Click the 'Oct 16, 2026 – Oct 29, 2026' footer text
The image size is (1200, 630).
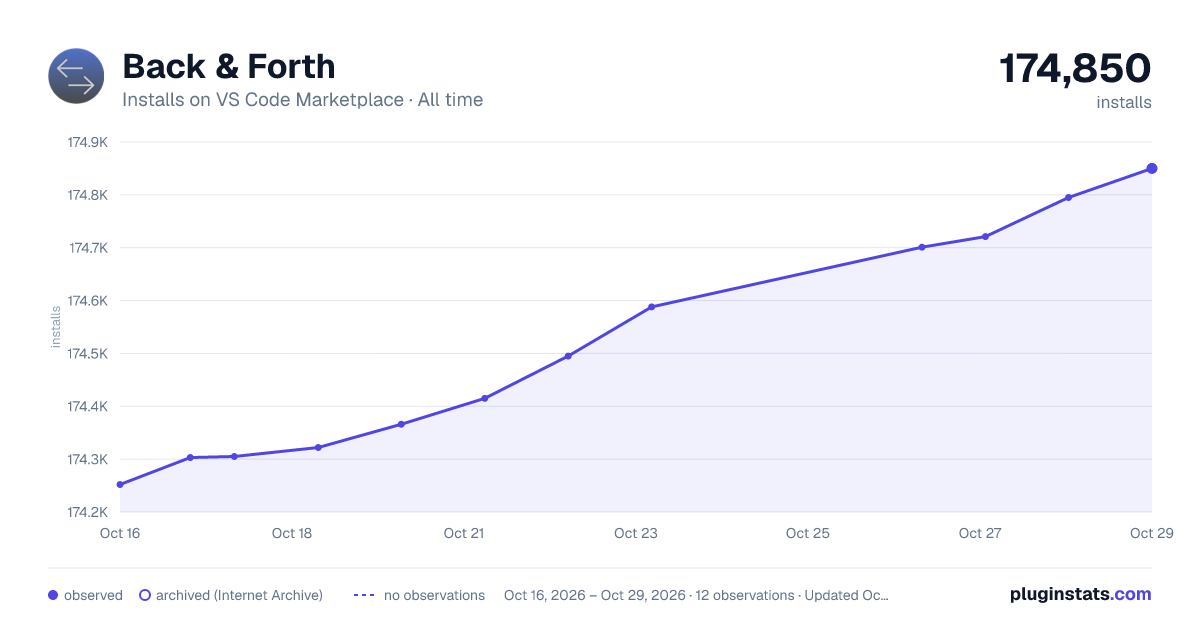coord(595,595)
